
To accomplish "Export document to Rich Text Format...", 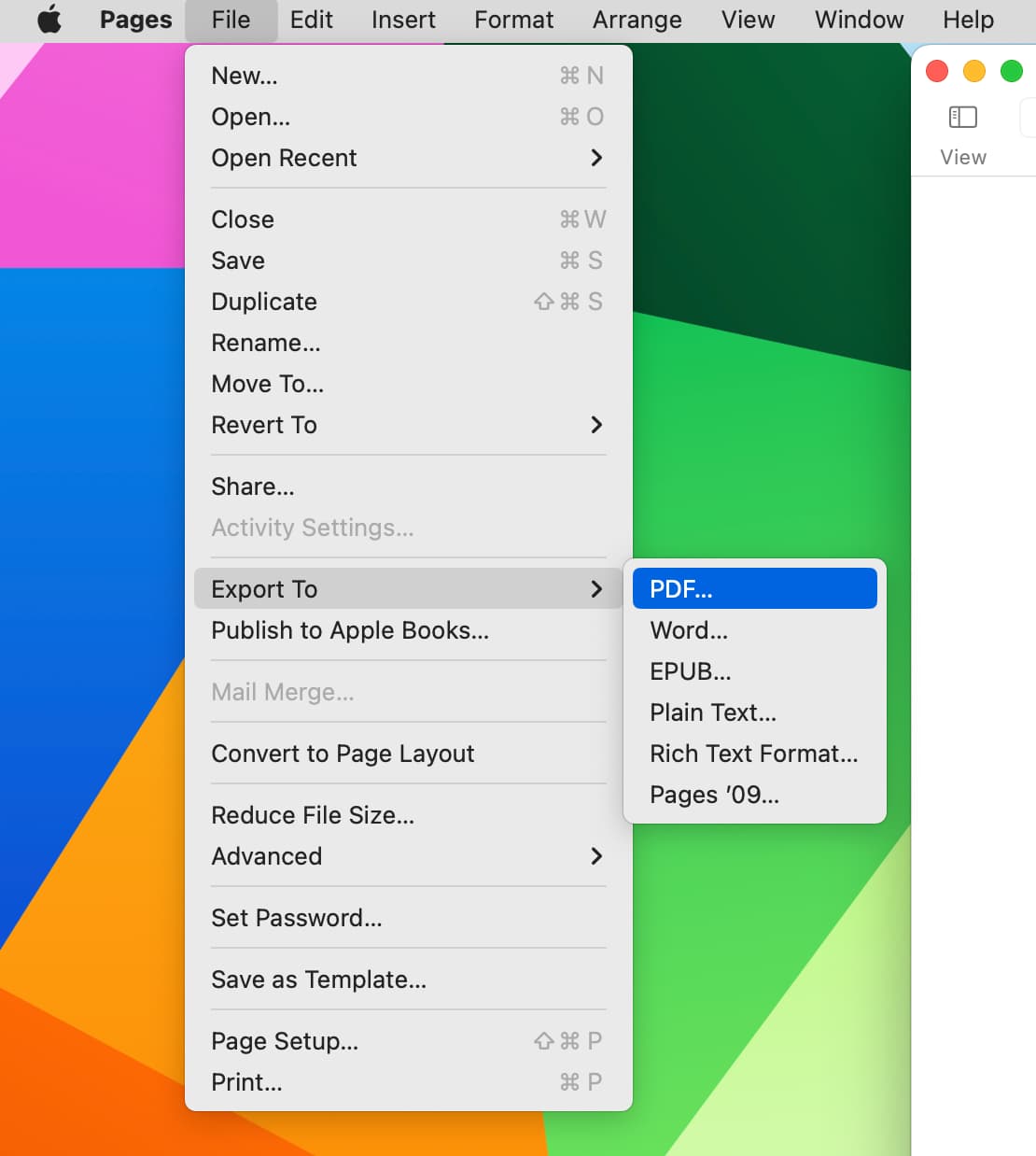I will [x=754, y=754].
